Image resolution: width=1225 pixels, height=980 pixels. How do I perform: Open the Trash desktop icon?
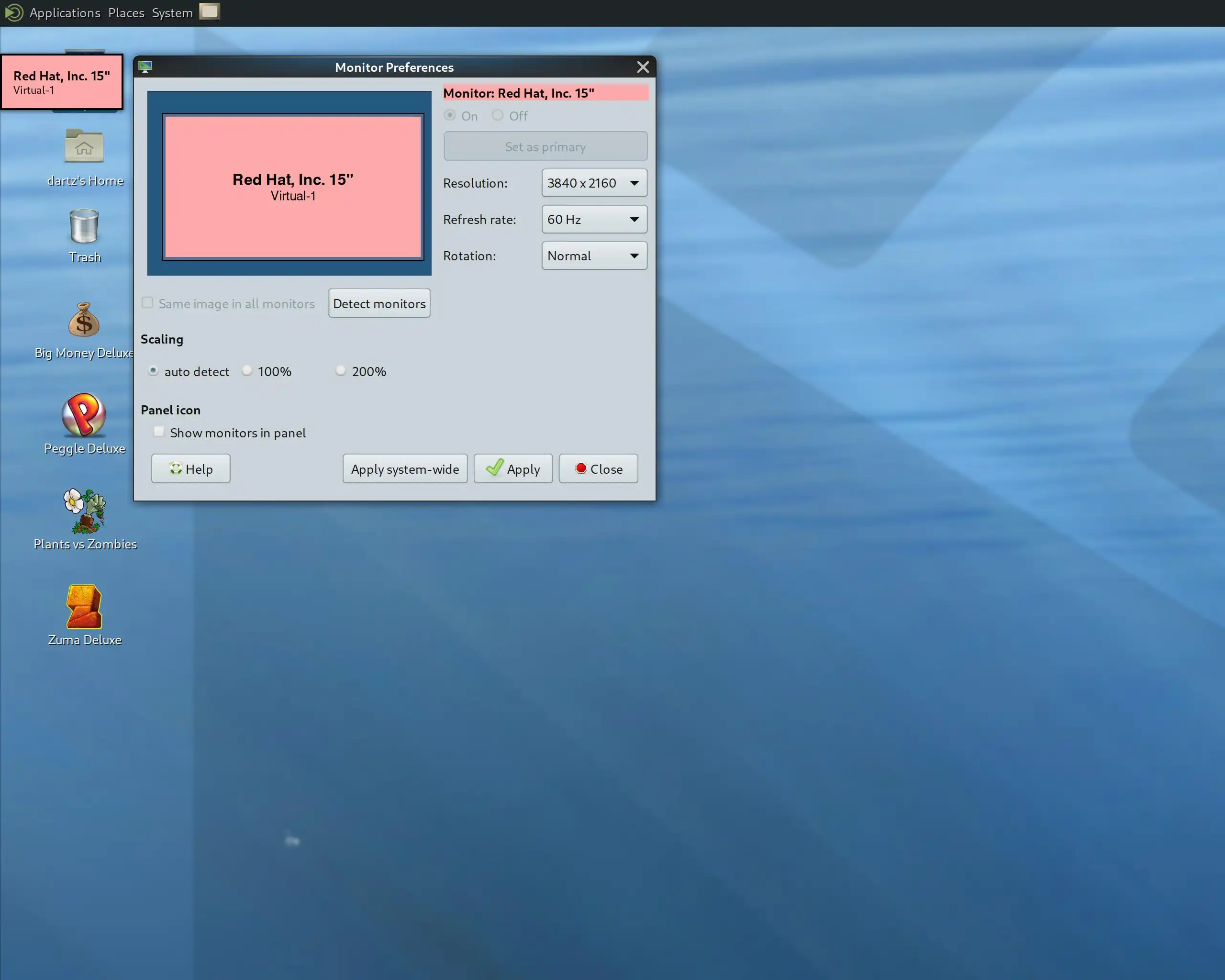click(x=84, y=227)
